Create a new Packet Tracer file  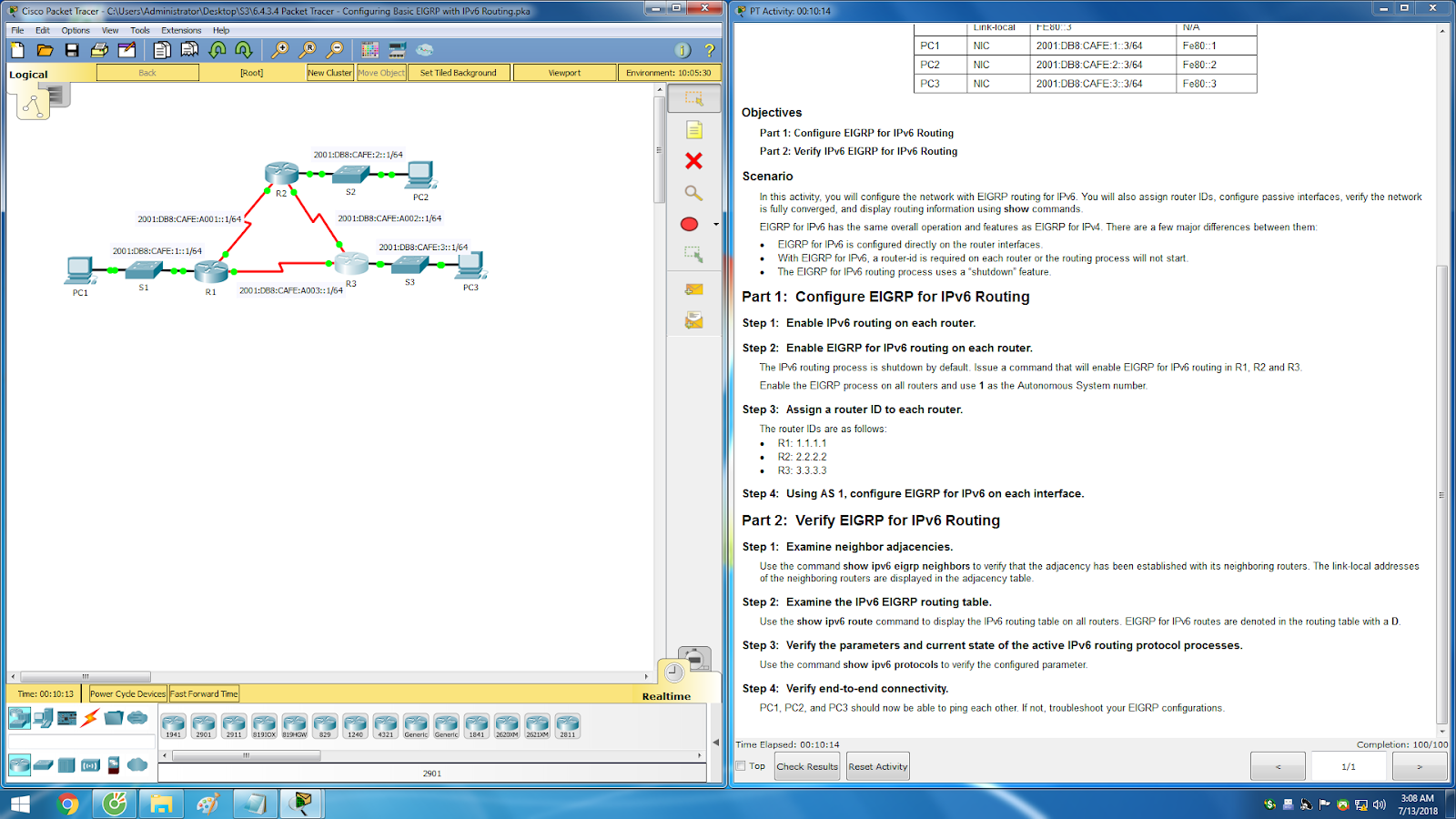coord(17,50)
